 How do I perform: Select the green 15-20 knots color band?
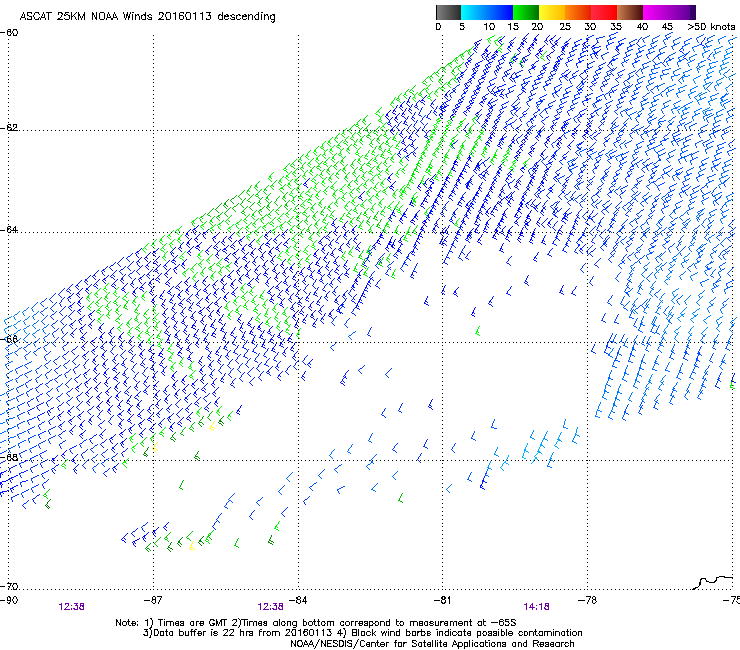pos(527,12)
